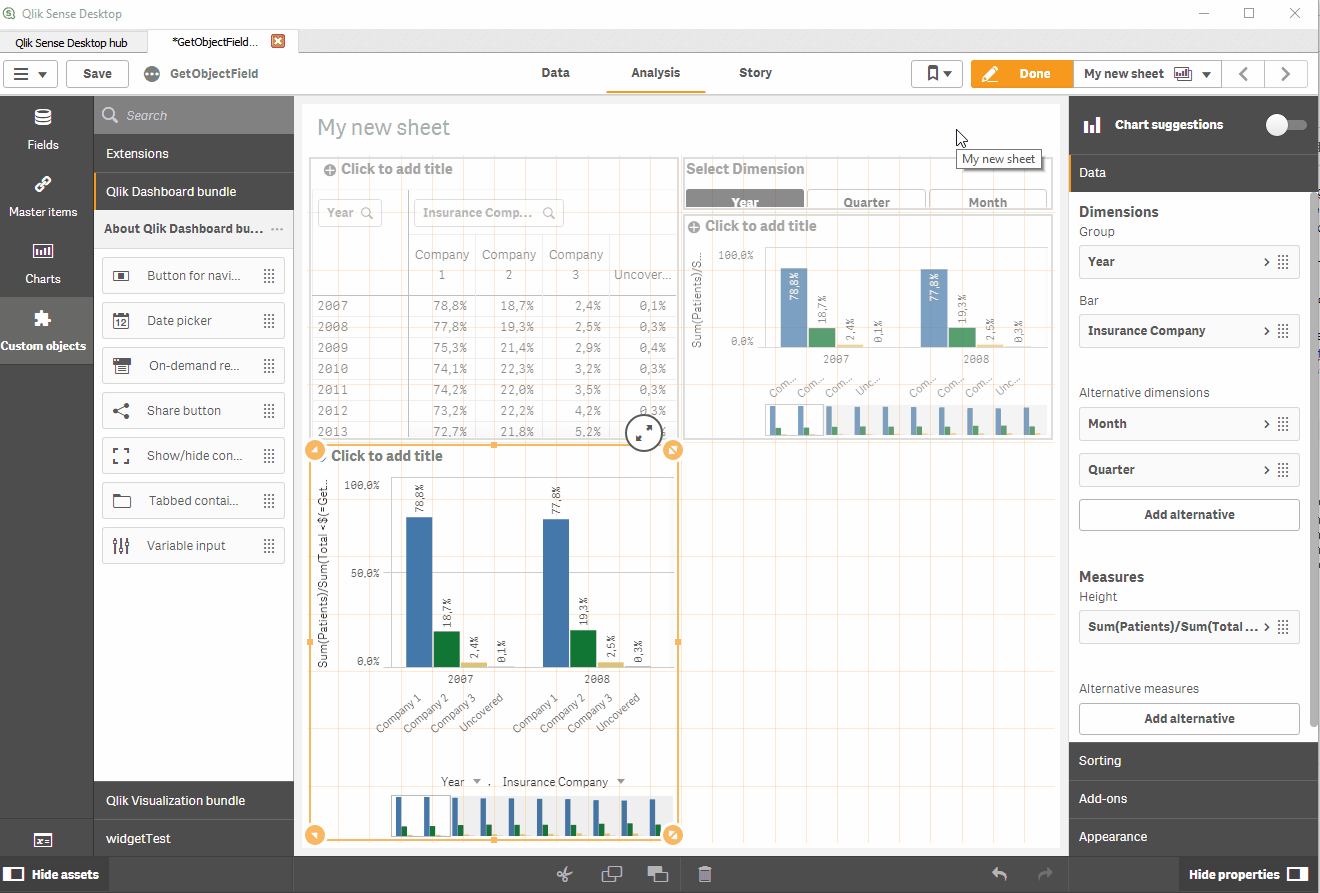Click the asset search field
Screen dimensions: 1320x893
(194, 116)
